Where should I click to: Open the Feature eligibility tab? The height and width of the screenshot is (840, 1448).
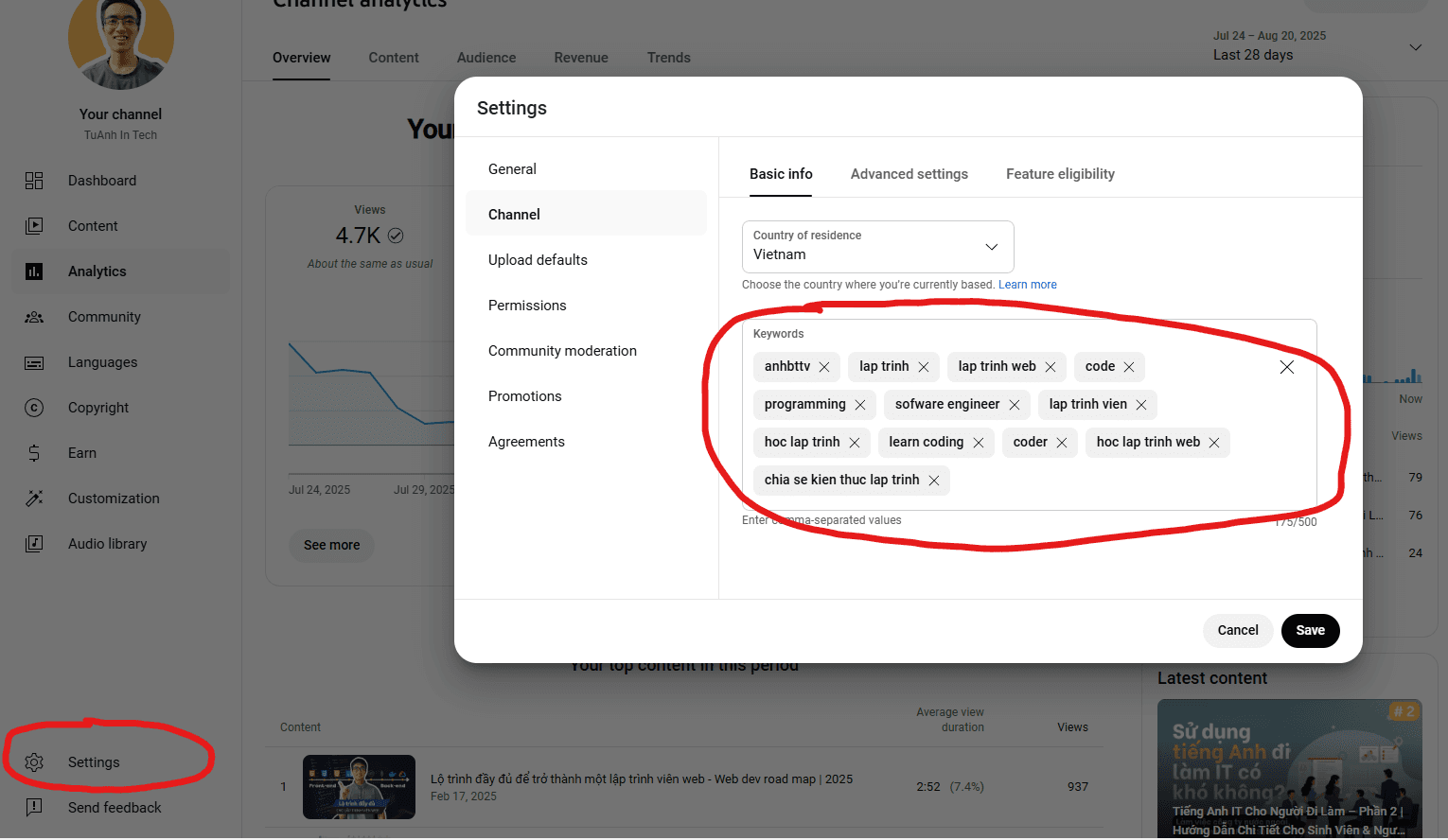pyautogui.click(x=1060, y=174)
